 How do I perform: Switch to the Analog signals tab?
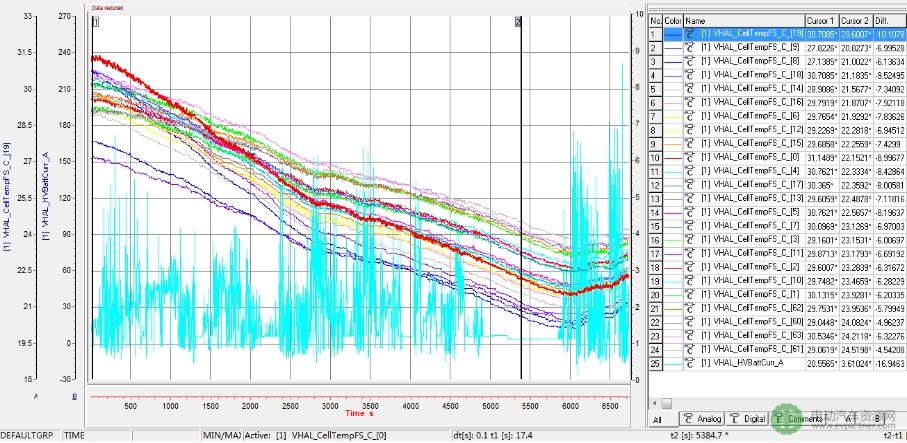pyautogui.click(x=703, y=418)
